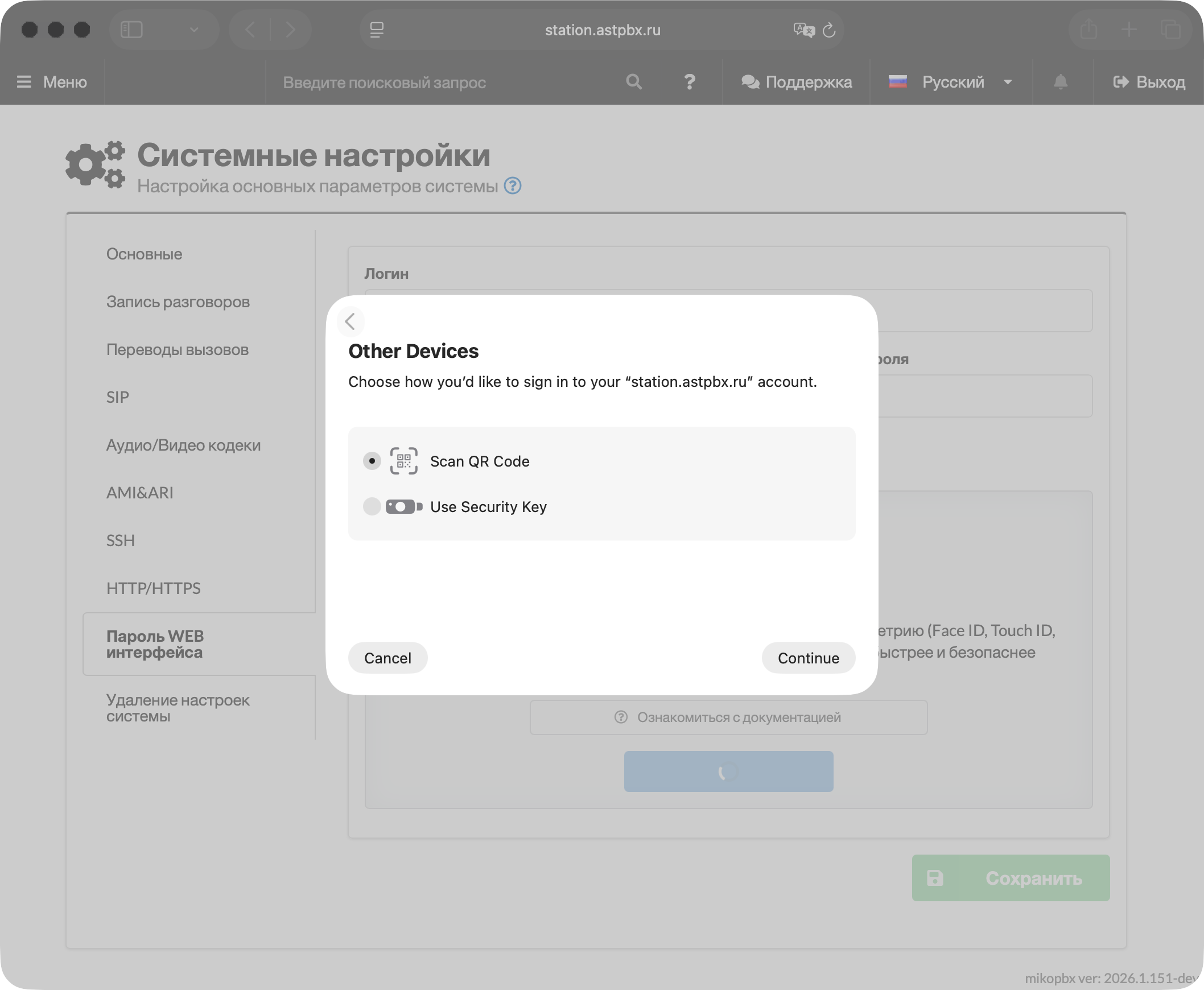
Task: Click the Safari translate icon in the address bar
Action: (803, 30)
